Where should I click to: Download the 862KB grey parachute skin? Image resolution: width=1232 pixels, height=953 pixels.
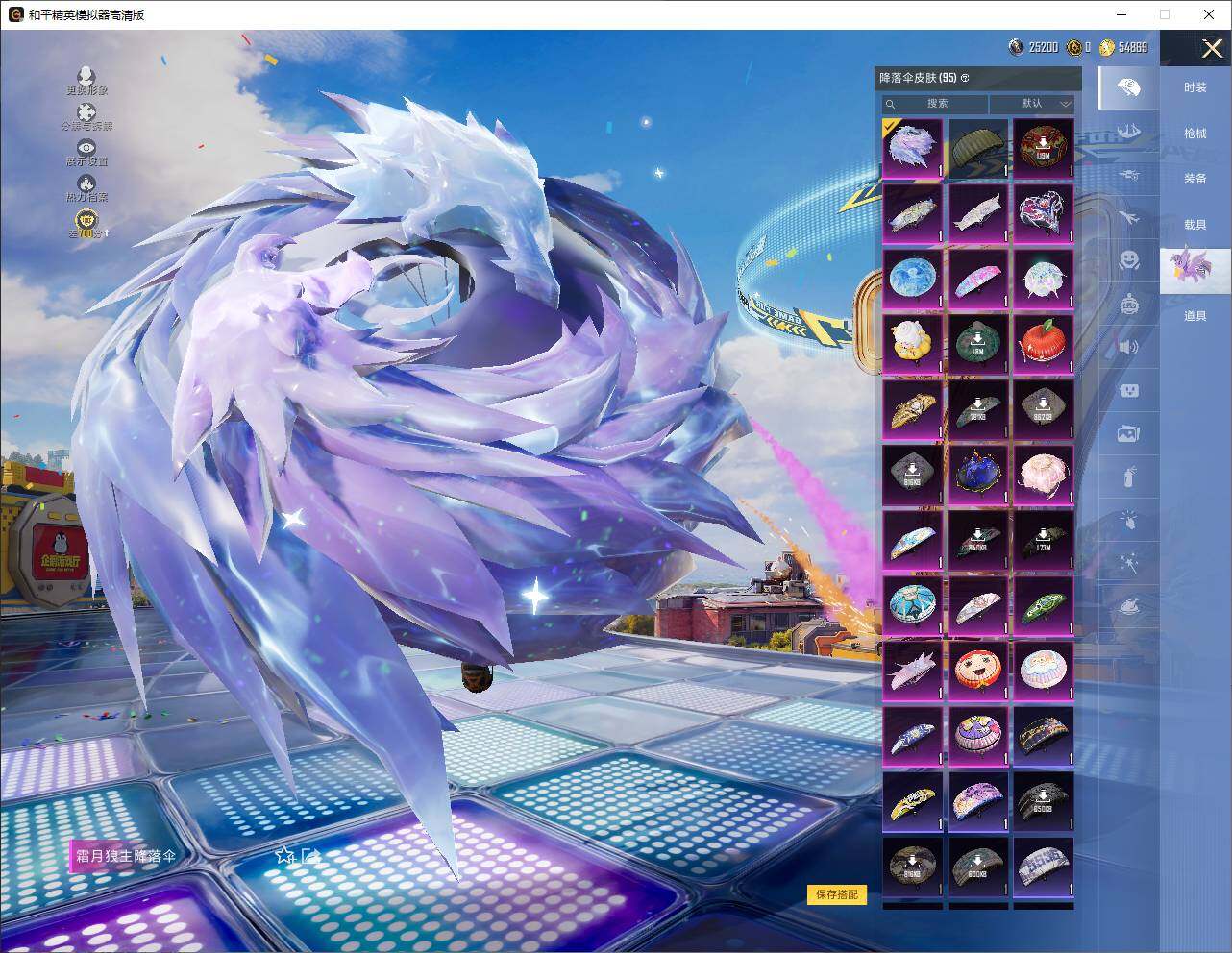point(1044,410)
